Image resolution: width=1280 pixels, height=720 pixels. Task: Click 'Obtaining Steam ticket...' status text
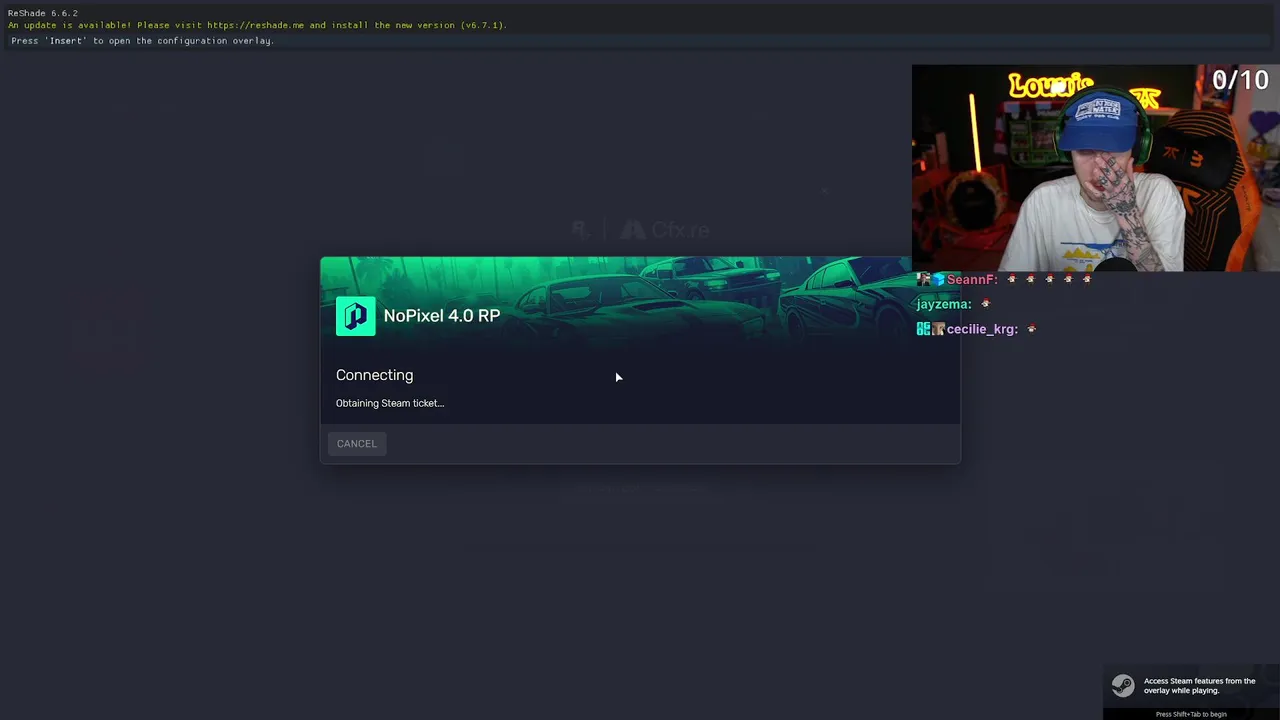(x=390, y=403)
